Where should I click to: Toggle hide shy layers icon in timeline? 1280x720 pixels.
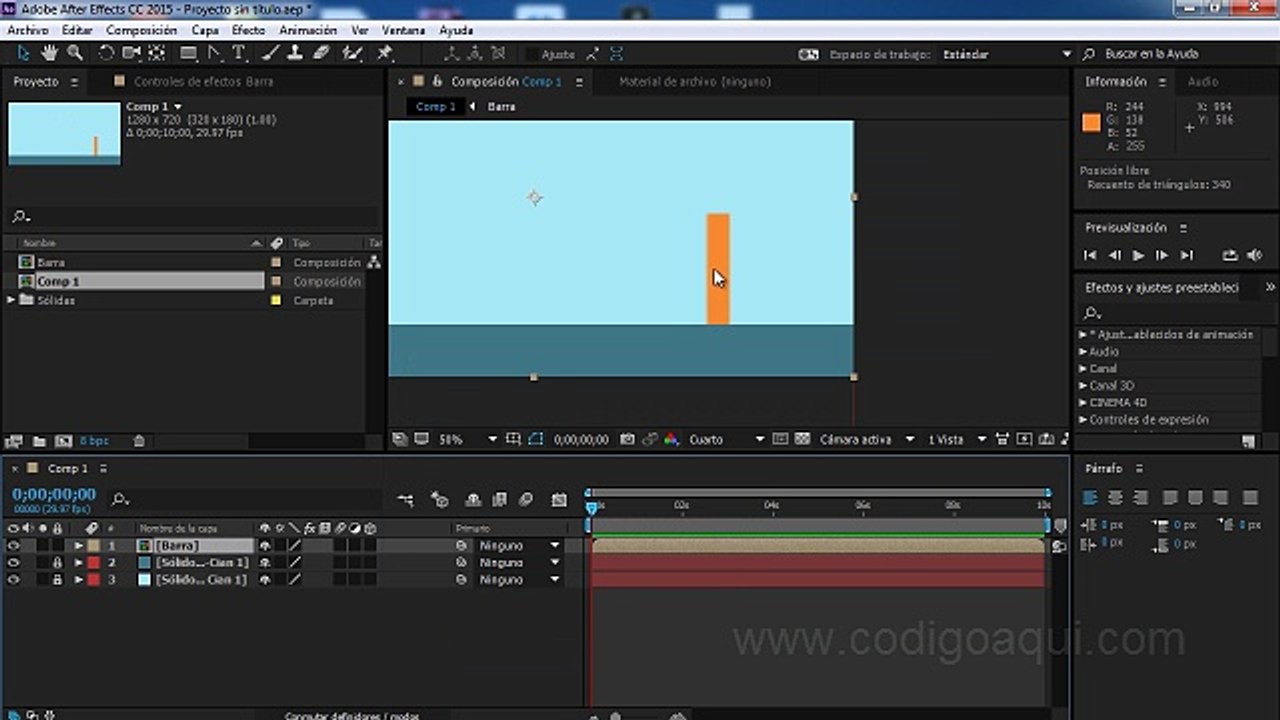[473, 500]
